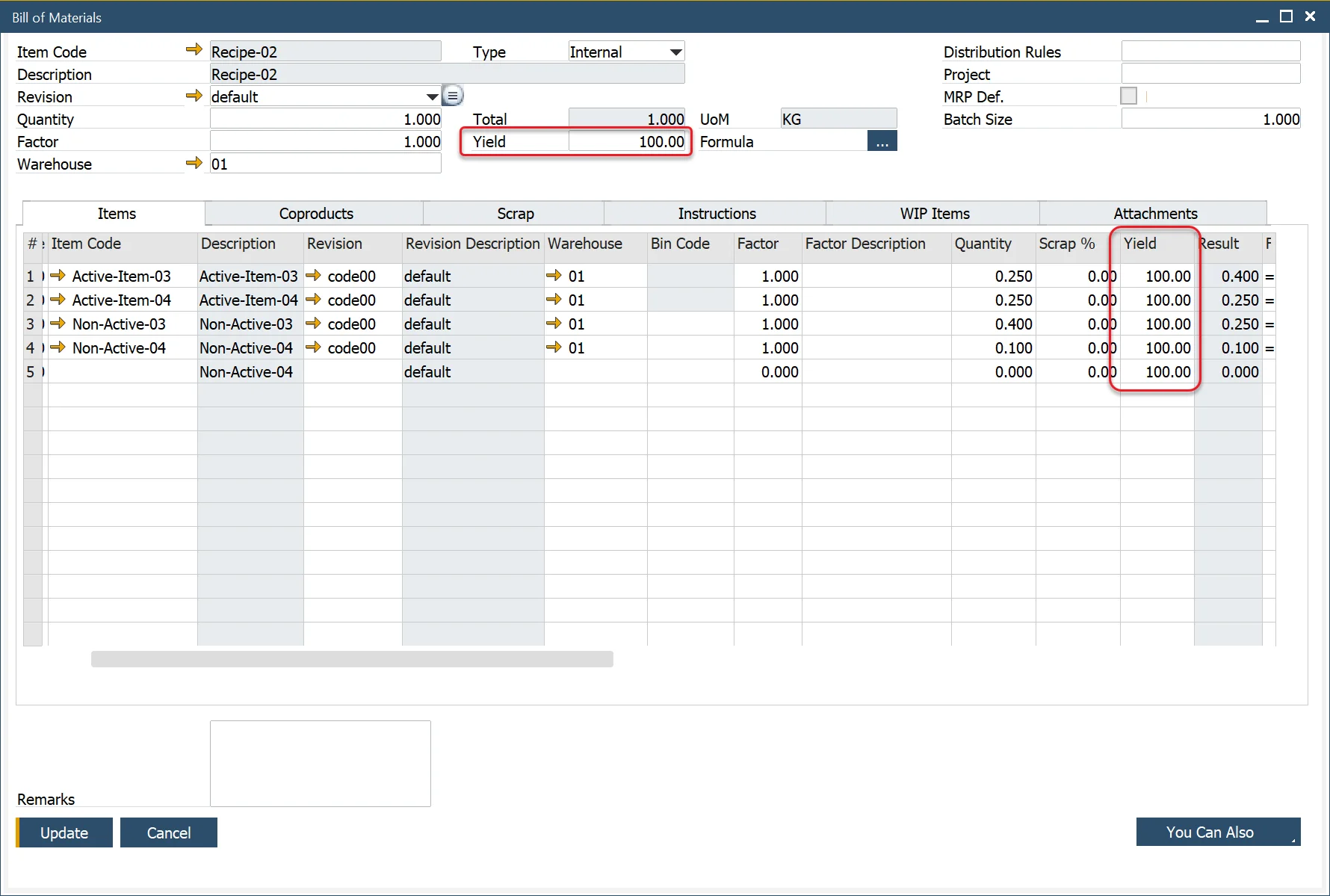The height and width of the screenshot is (896, 1330).
Task: Click the horizontal scrollbar under the table
Action: [x=352, y=659]
